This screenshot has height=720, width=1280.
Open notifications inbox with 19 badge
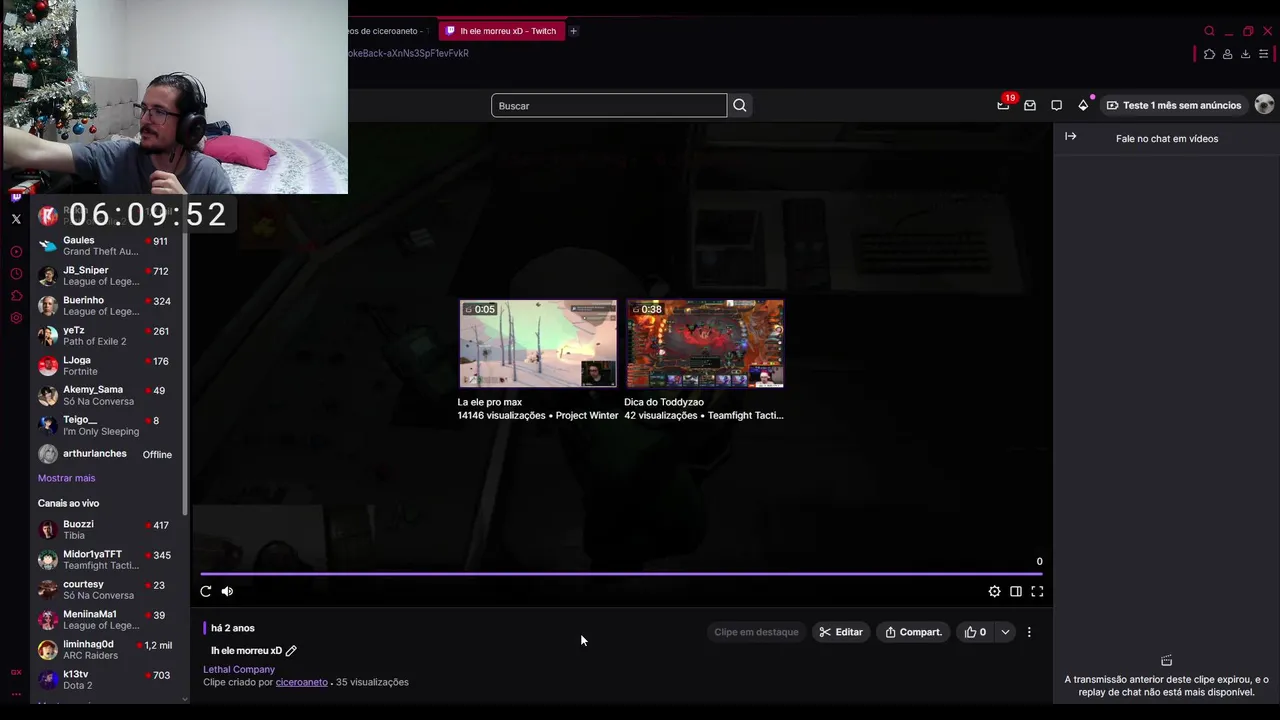pos(1004,104)
